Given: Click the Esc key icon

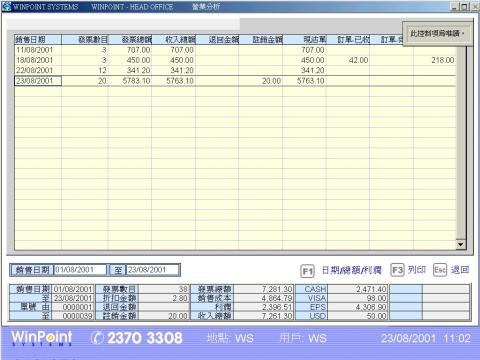Looking at the screenshot, I should [440, 270].
